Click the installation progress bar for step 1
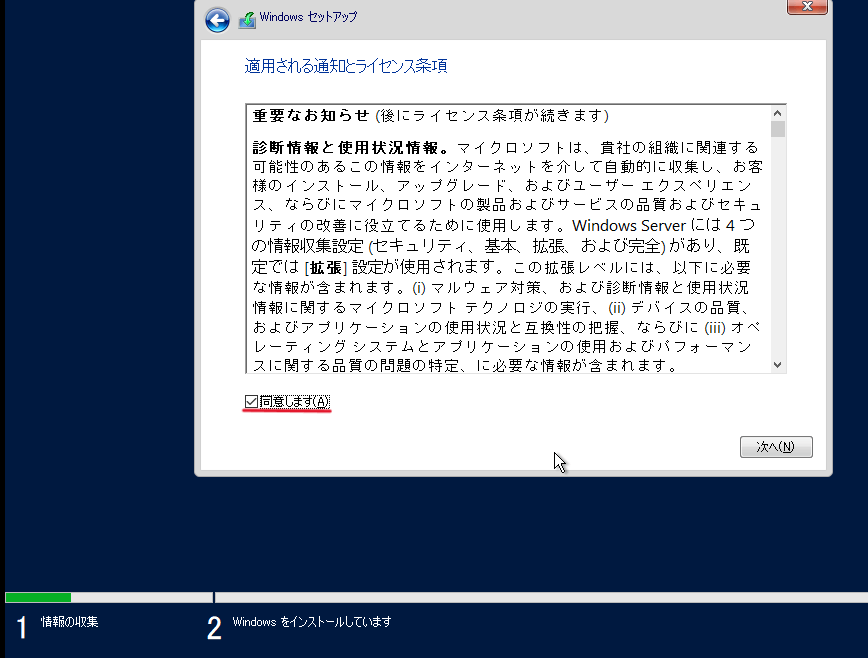 108,597
